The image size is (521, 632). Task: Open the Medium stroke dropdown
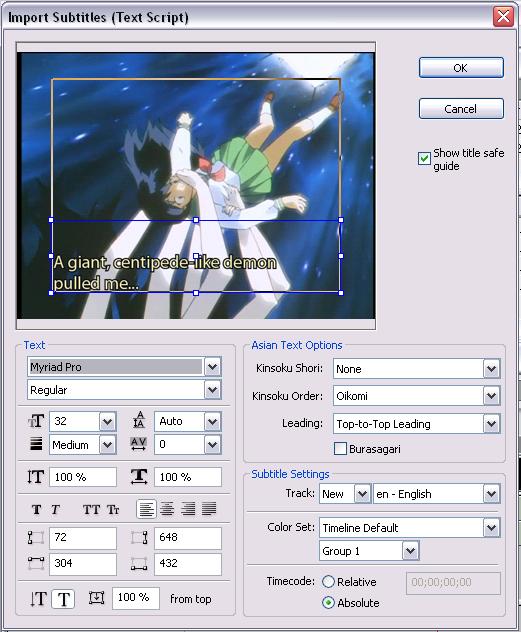tap(107, 445)
